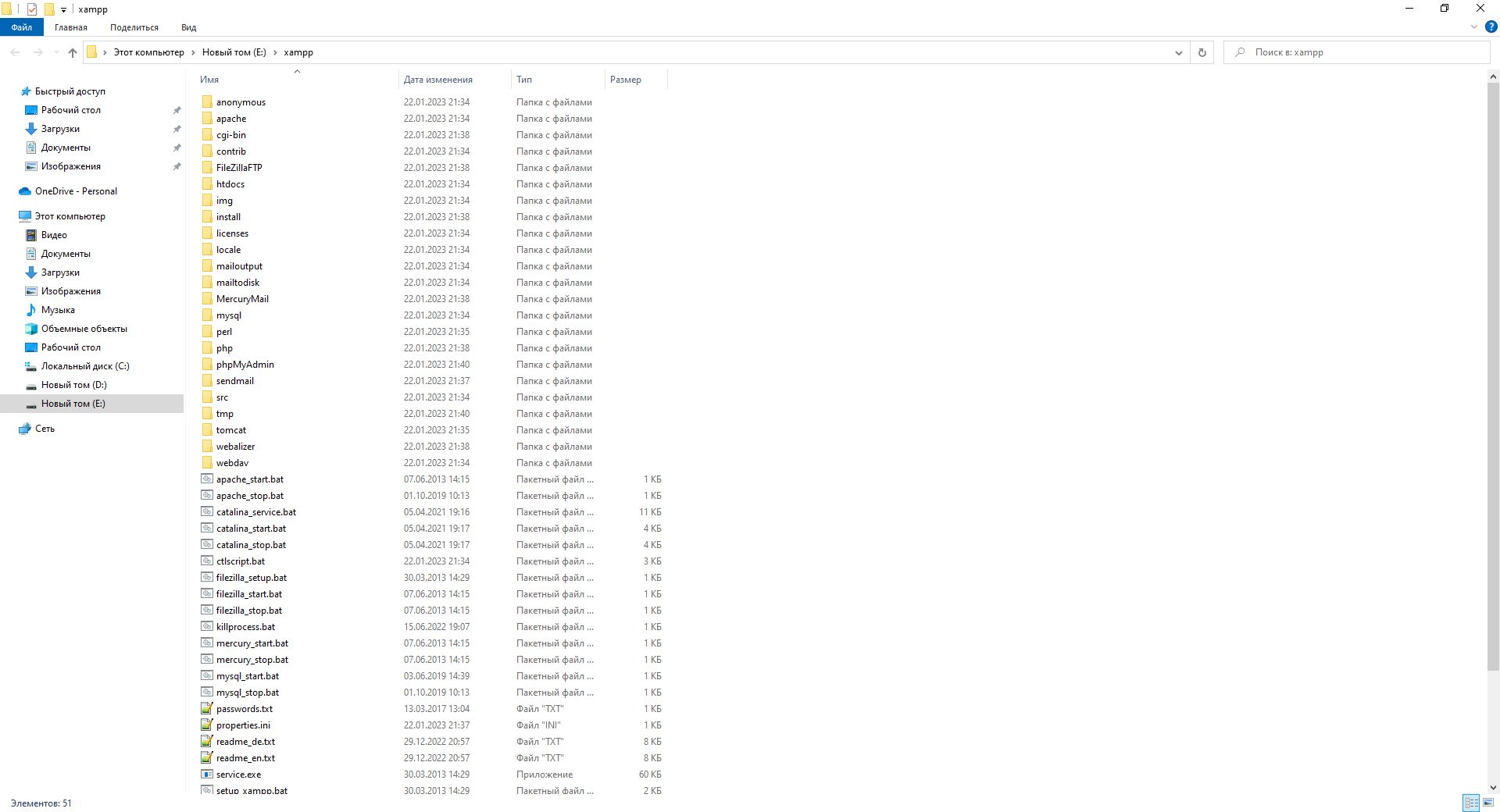The height and width of the screenshot is (812, 1500).
Task: Select the apache folder
Action: point(231,119)
